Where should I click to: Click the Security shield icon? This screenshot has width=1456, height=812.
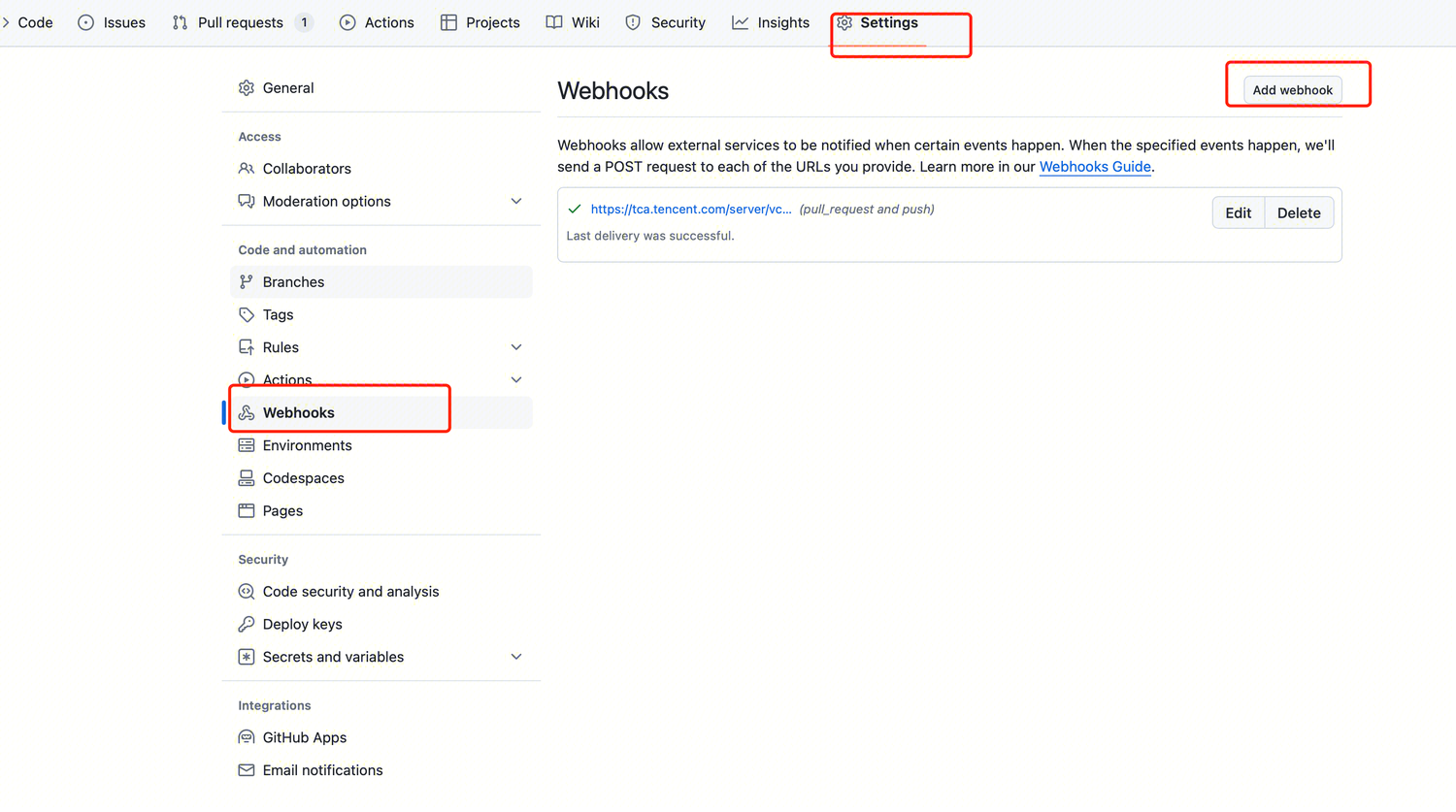click(x=633, y=22)
